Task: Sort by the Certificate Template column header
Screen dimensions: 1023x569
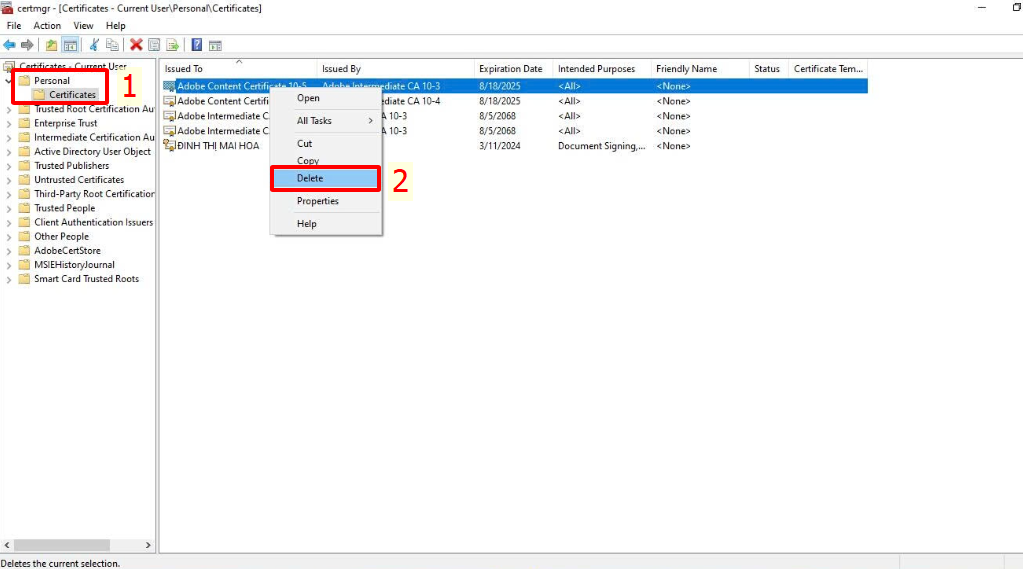Action: tap(829, 69)
